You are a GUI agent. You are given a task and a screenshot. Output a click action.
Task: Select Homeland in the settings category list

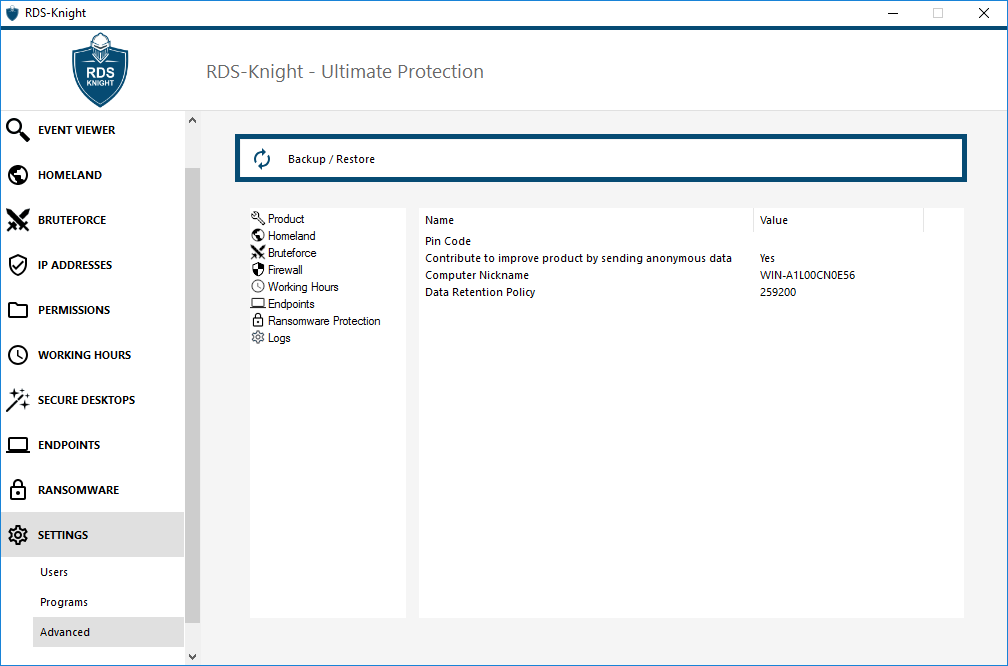click(291, 236)
